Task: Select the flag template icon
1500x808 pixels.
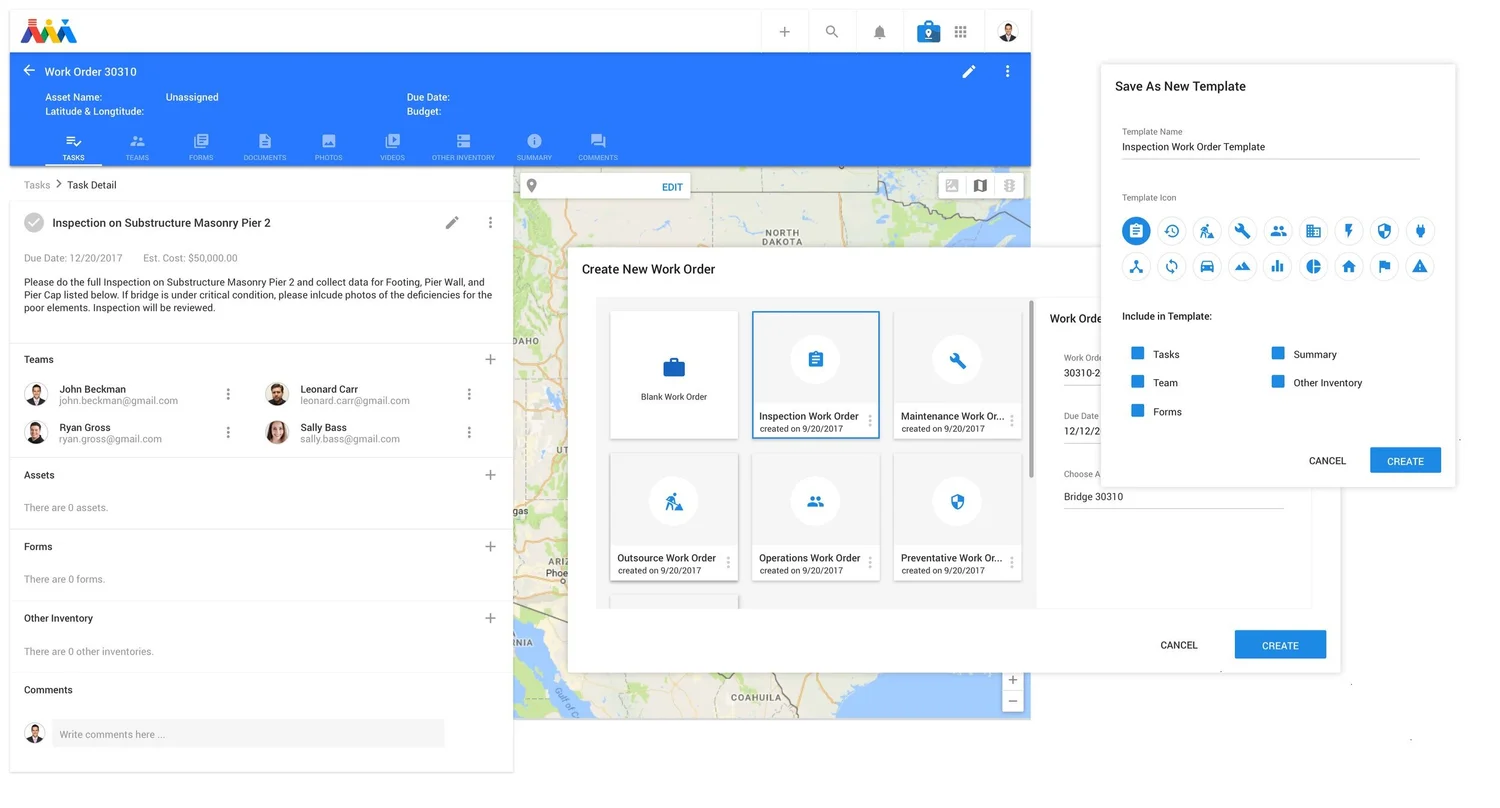Action: click(x=1384, y=267)
